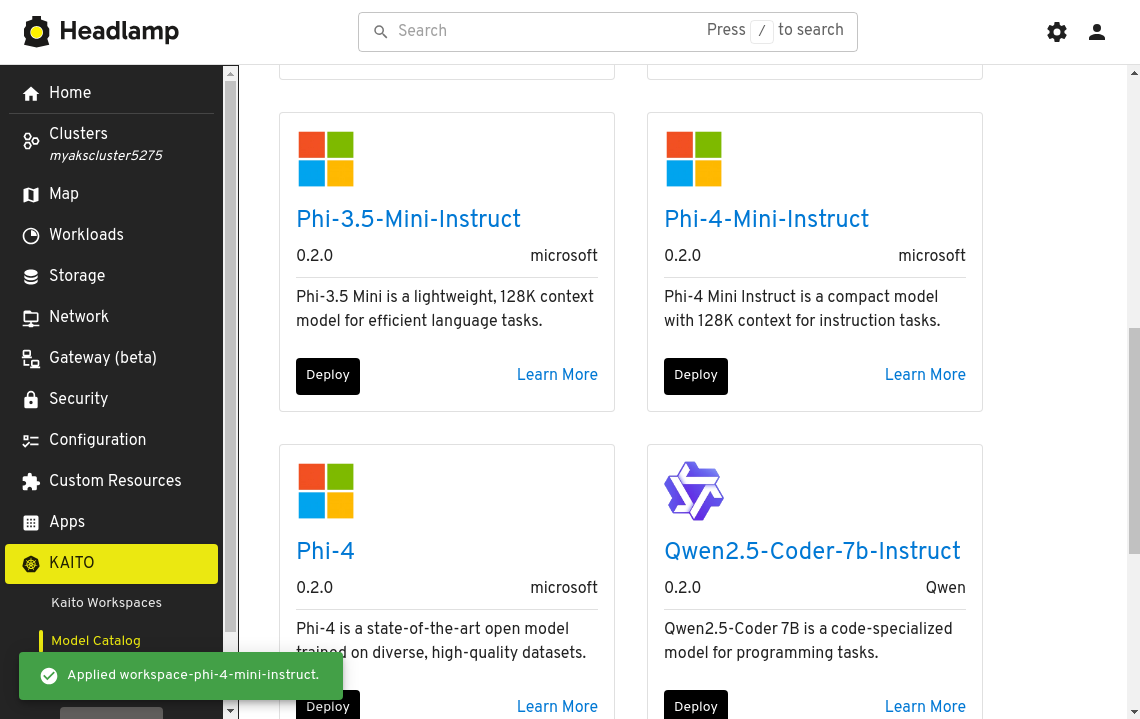This screenshot has height=719, width=1140.
Task: Select Kaito Workspaces submenu
Action: (106, 603)
